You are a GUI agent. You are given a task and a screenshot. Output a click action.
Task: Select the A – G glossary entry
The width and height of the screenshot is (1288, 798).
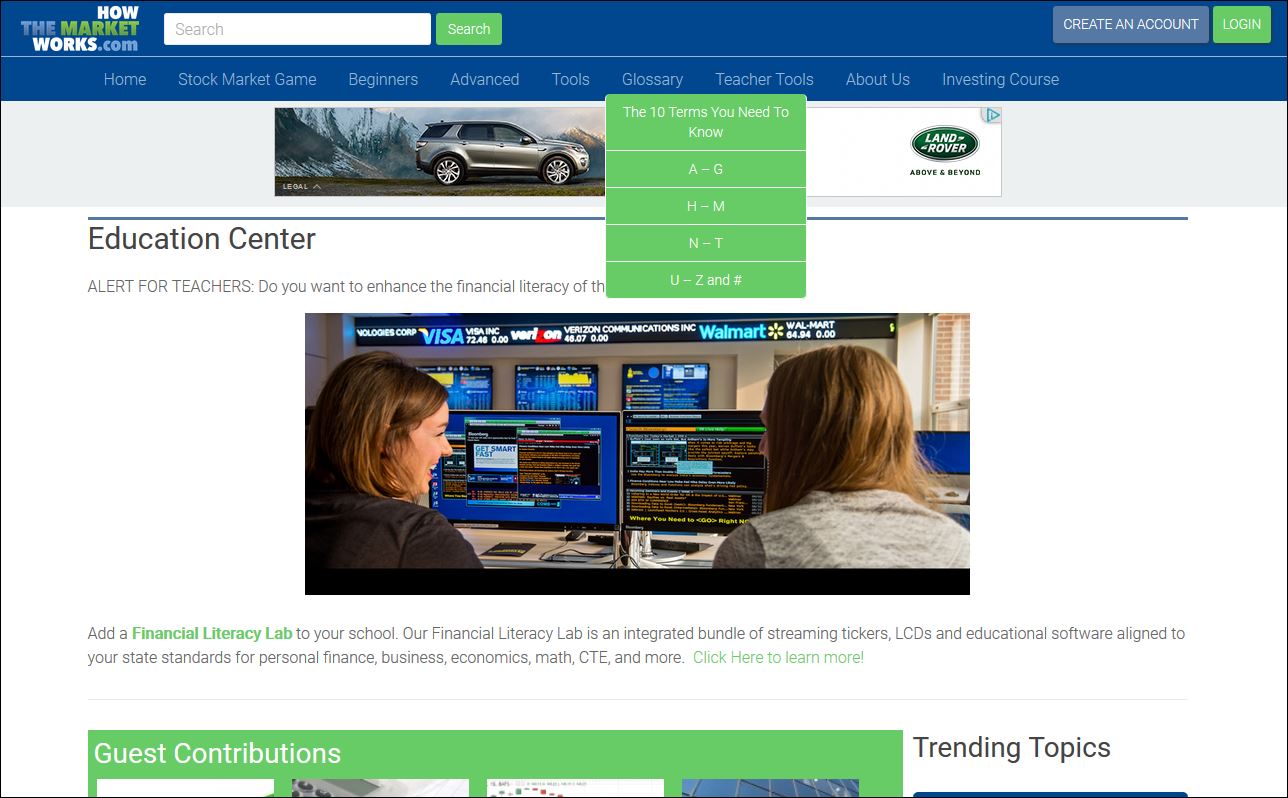(706, 169)
